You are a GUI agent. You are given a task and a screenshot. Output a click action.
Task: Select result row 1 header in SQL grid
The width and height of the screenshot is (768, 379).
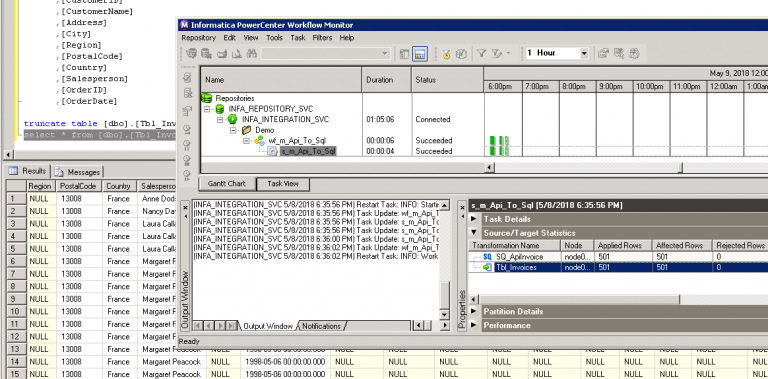16,199
